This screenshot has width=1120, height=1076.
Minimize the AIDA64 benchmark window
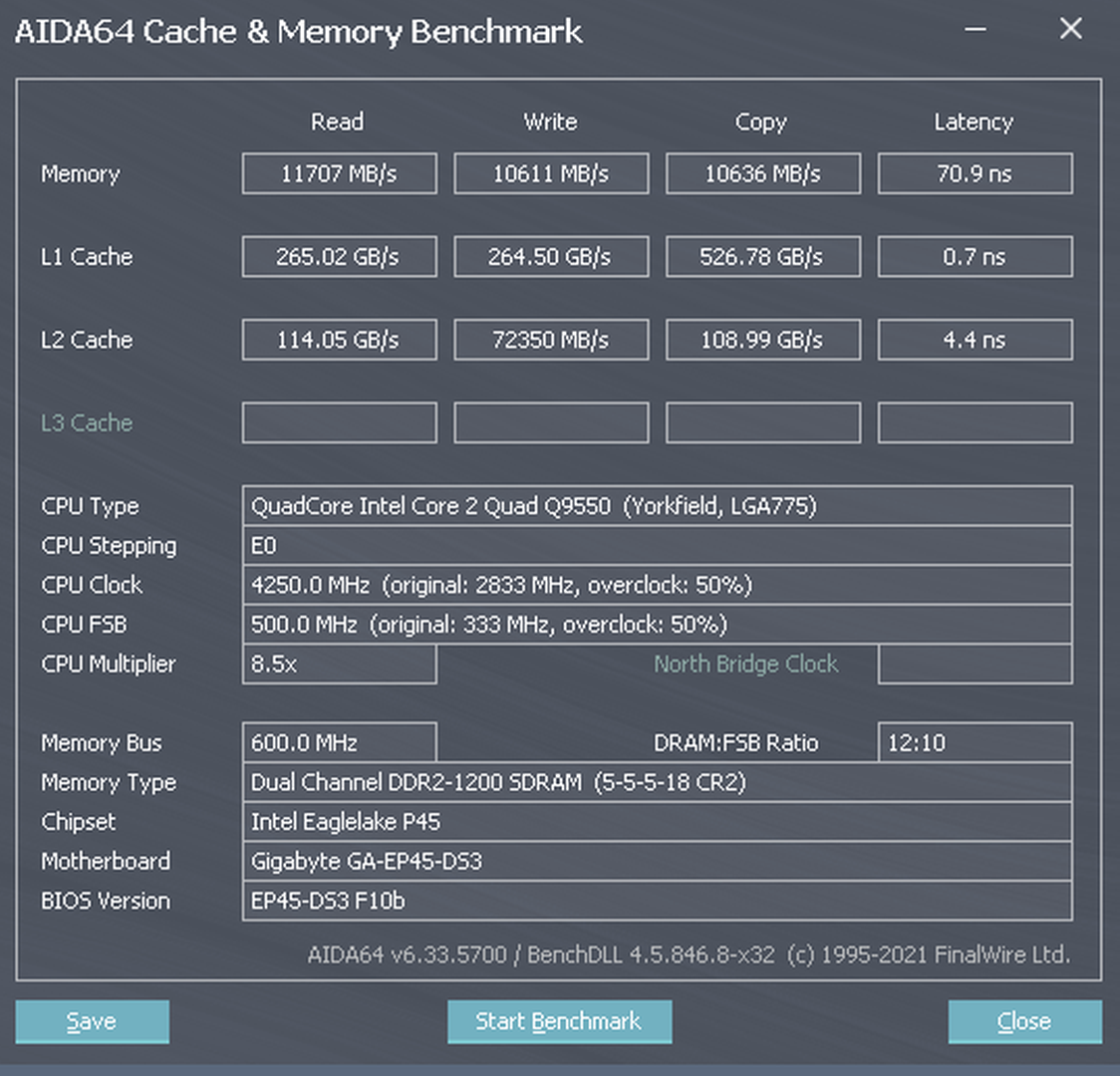coord(975,29)
